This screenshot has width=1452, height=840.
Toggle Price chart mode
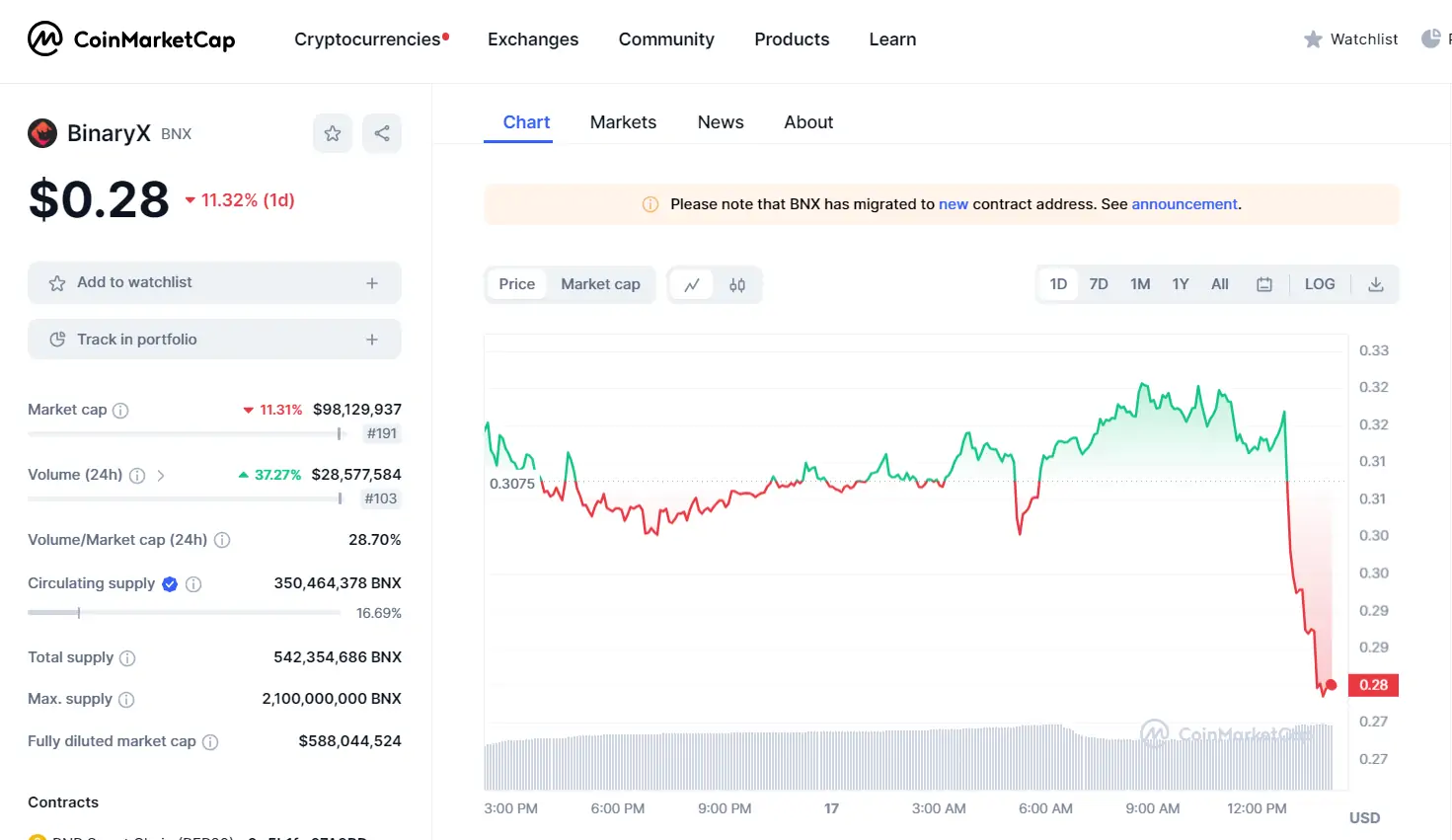click(517, 284)
